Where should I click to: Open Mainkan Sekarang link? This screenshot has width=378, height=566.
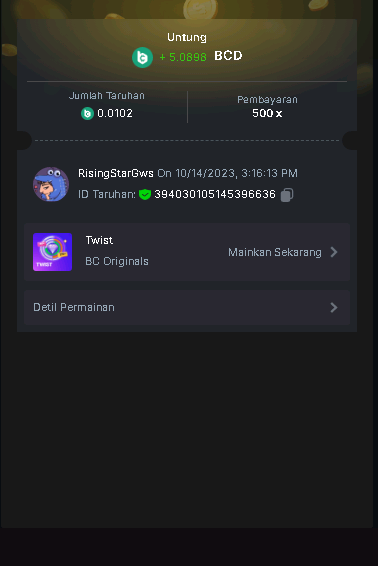275,252
